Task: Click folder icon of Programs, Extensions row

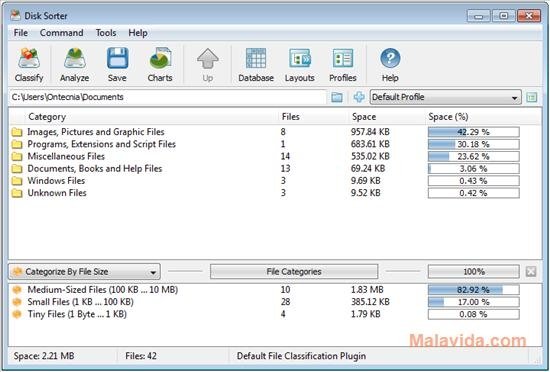Action: pos(17,144)
